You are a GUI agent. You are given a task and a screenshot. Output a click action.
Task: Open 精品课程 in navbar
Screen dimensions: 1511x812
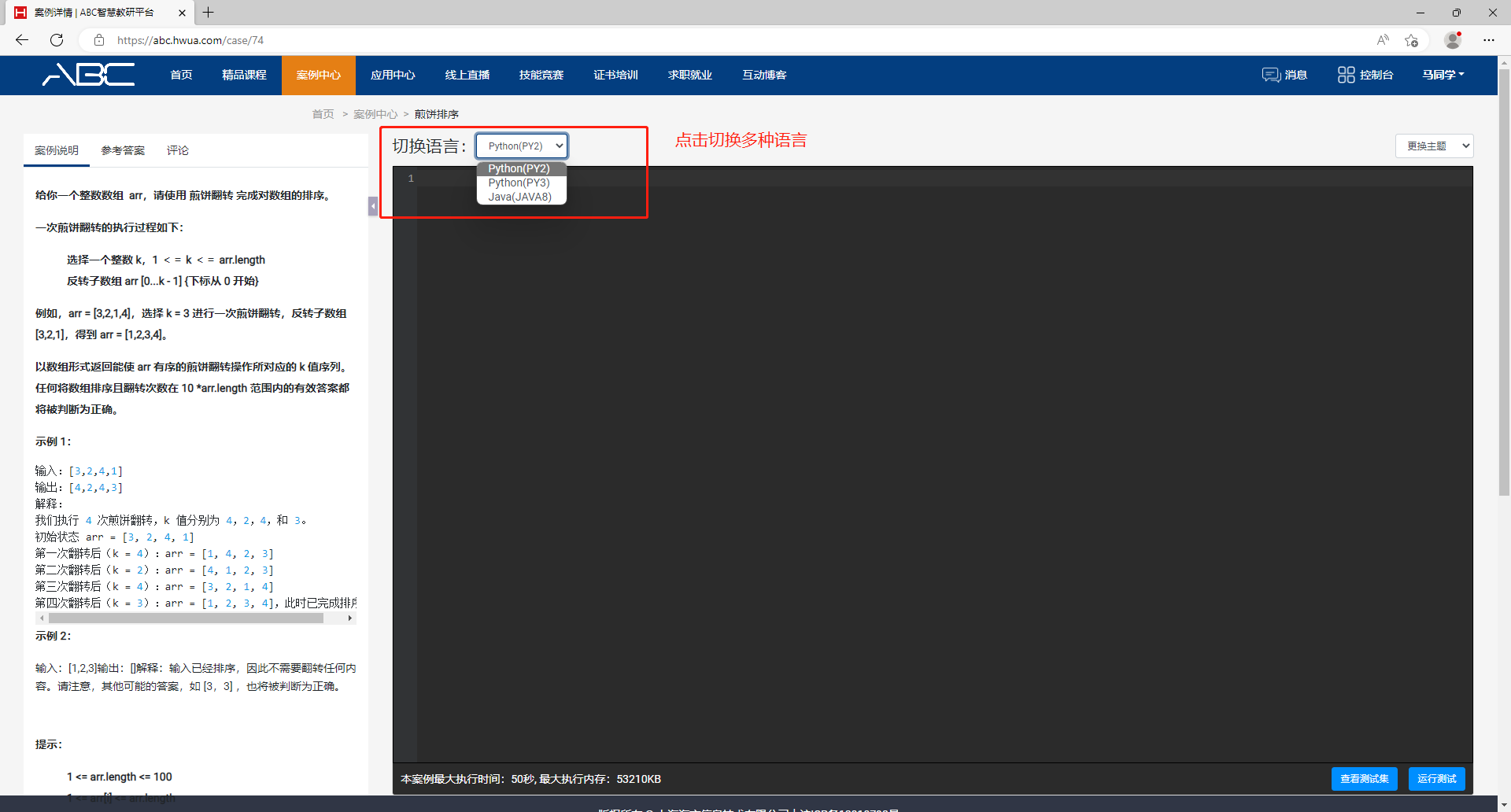pos(244,75)
